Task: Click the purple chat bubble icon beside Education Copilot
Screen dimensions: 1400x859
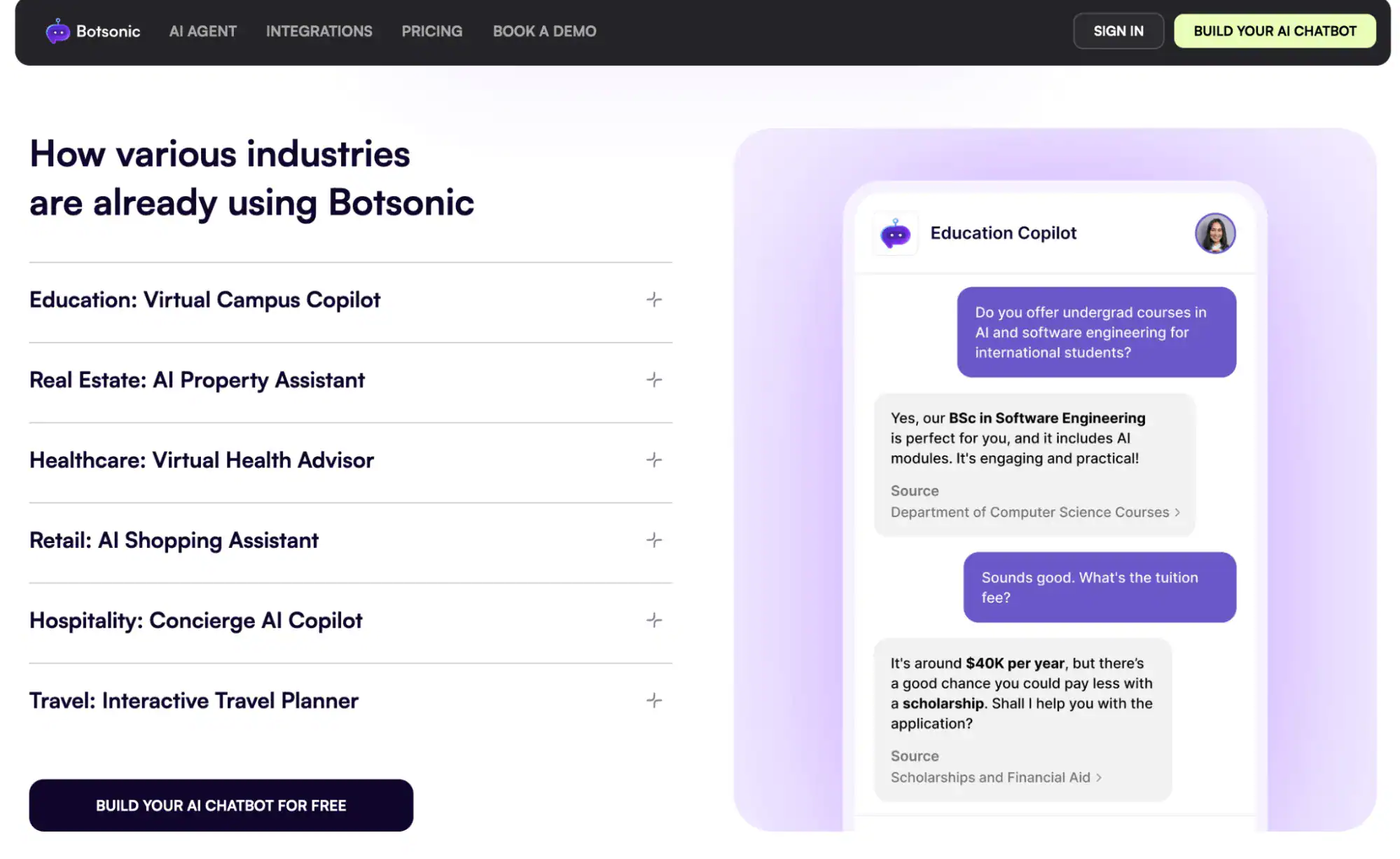Action: [894, 233]
